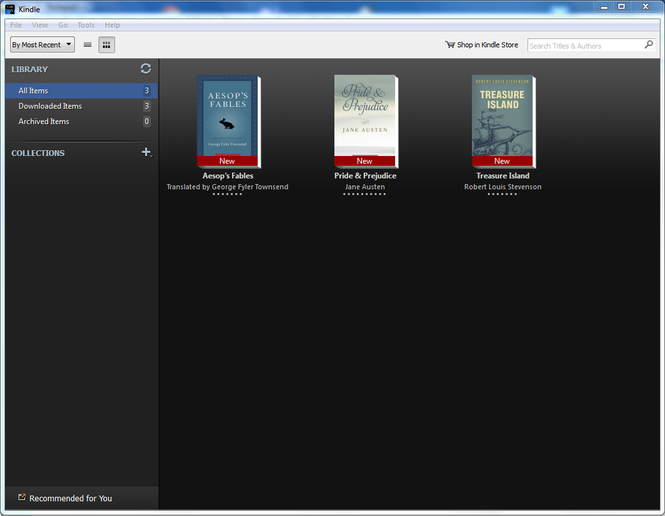Click Translated by George Fyler Townsend text

pos(227,187)
